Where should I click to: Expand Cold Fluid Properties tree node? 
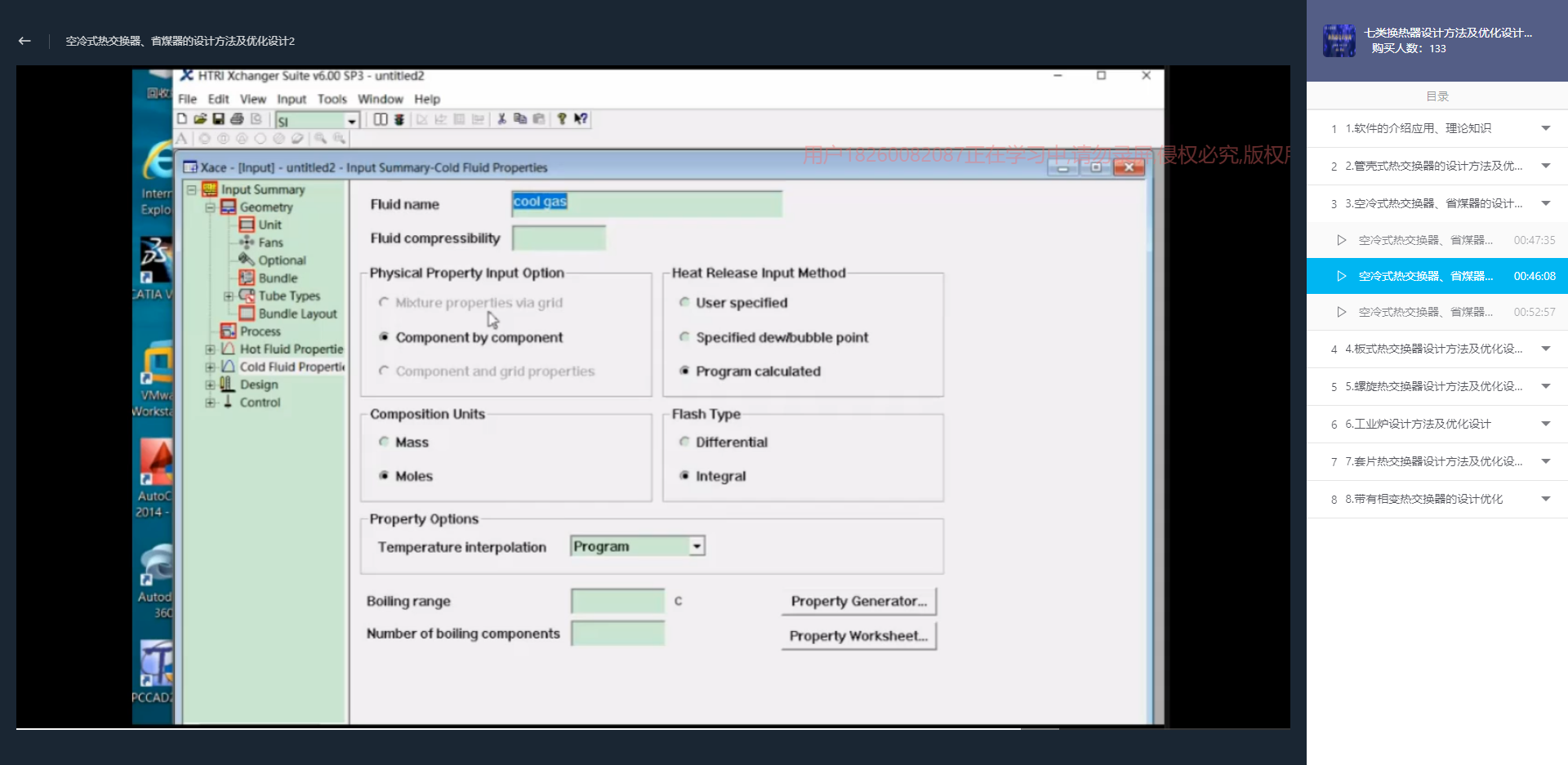tap(210, 367)
